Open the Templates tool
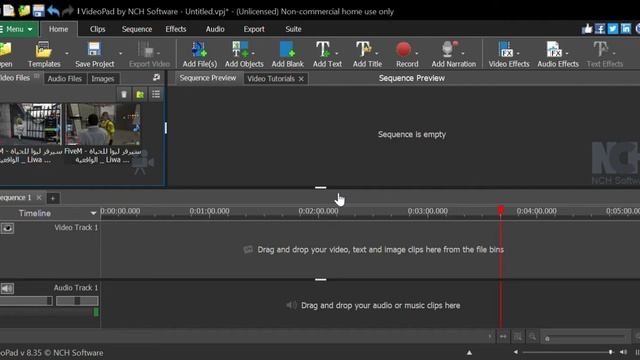 [x=44, y=54]
